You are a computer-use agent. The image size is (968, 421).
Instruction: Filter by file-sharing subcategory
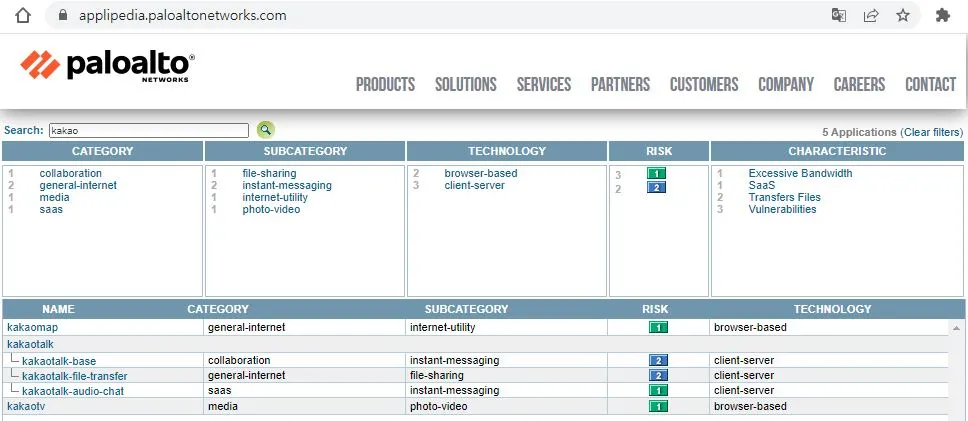tap(269, 173)
